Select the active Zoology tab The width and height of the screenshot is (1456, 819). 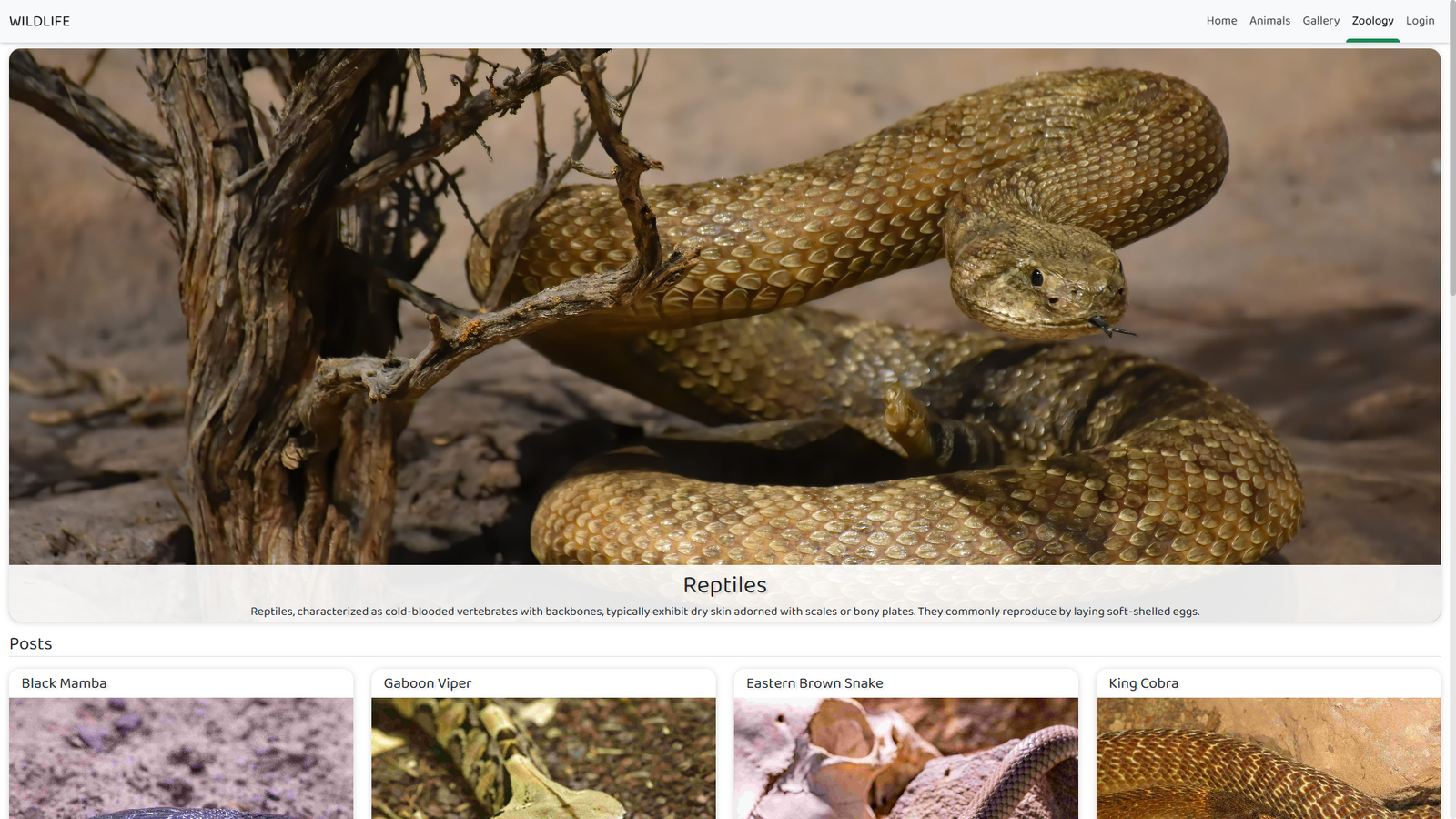tap(1372, 21)
